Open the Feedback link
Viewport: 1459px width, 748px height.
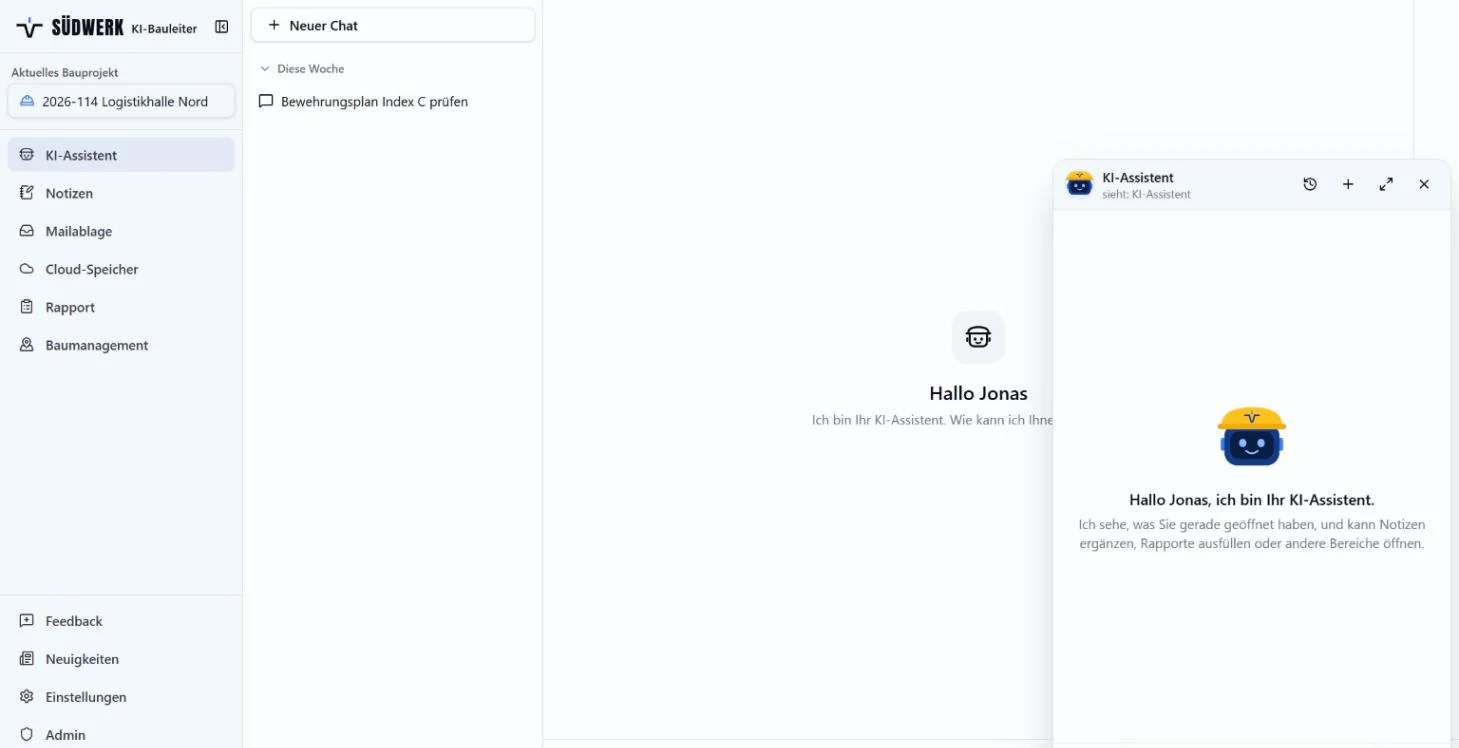[x=121, y=621]
